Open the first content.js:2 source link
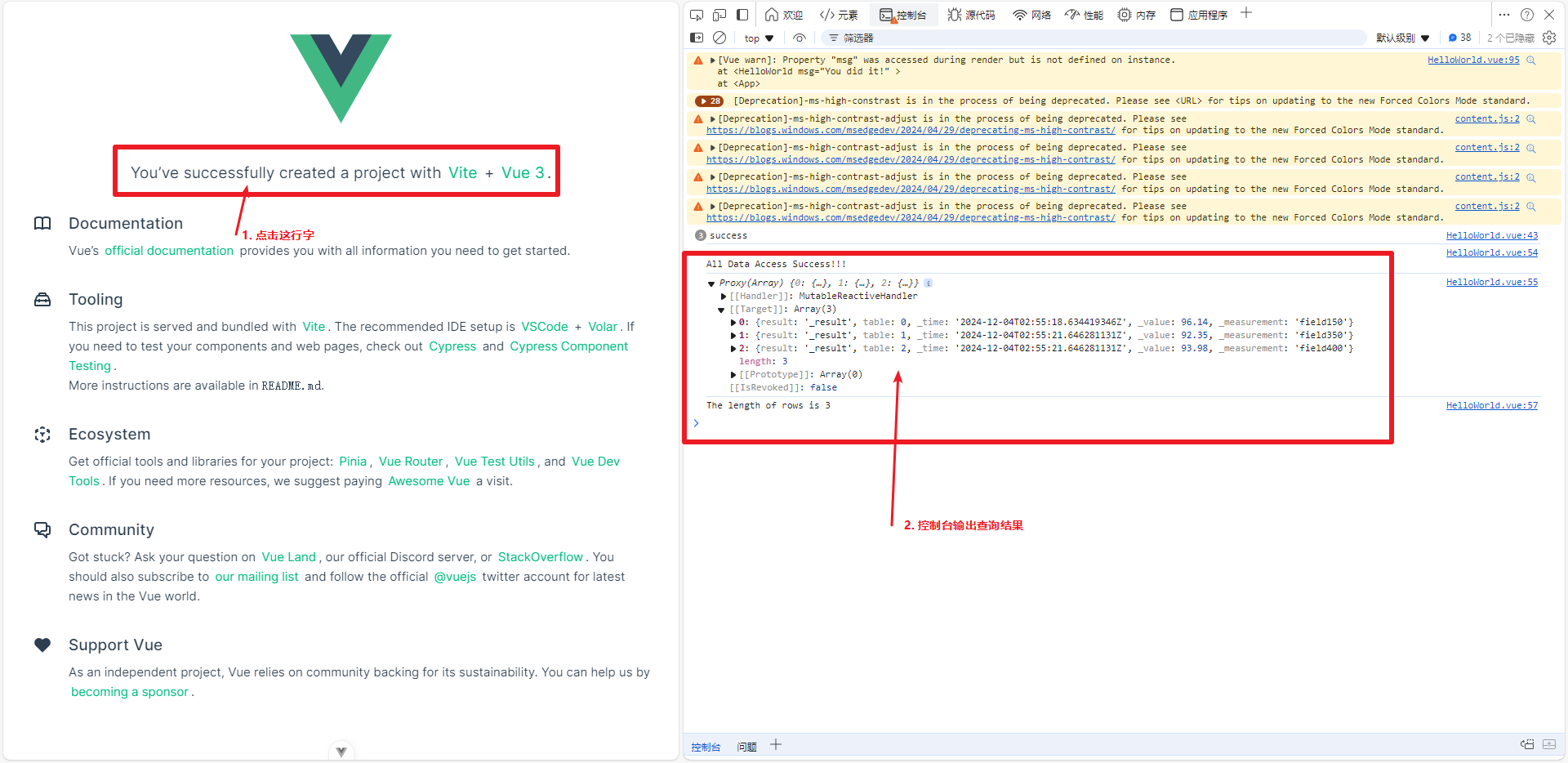Screen dimensions: 1568x763 tap(1487, 118)
